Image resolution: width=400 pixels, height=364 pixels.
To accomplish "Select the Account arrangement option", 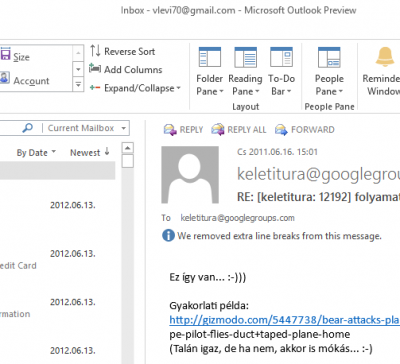I will (x=25, y=79).
